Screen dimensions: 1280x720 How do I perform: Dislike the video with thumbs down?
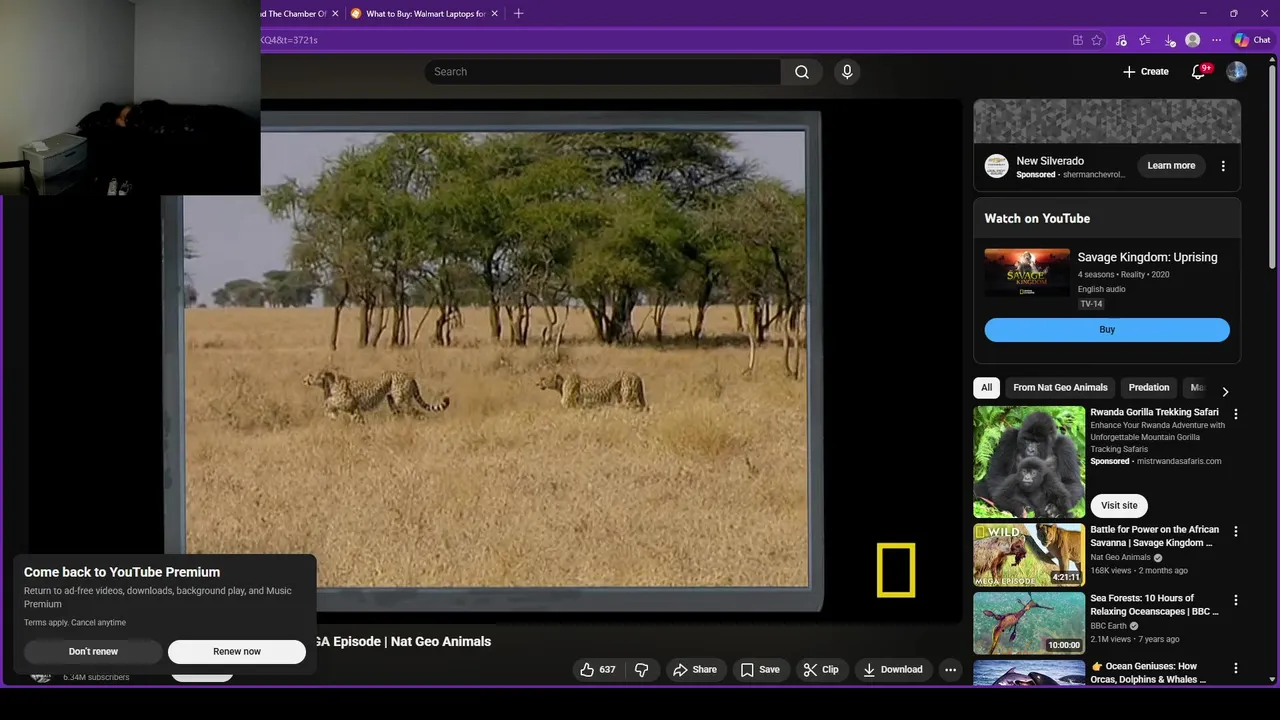642,670
